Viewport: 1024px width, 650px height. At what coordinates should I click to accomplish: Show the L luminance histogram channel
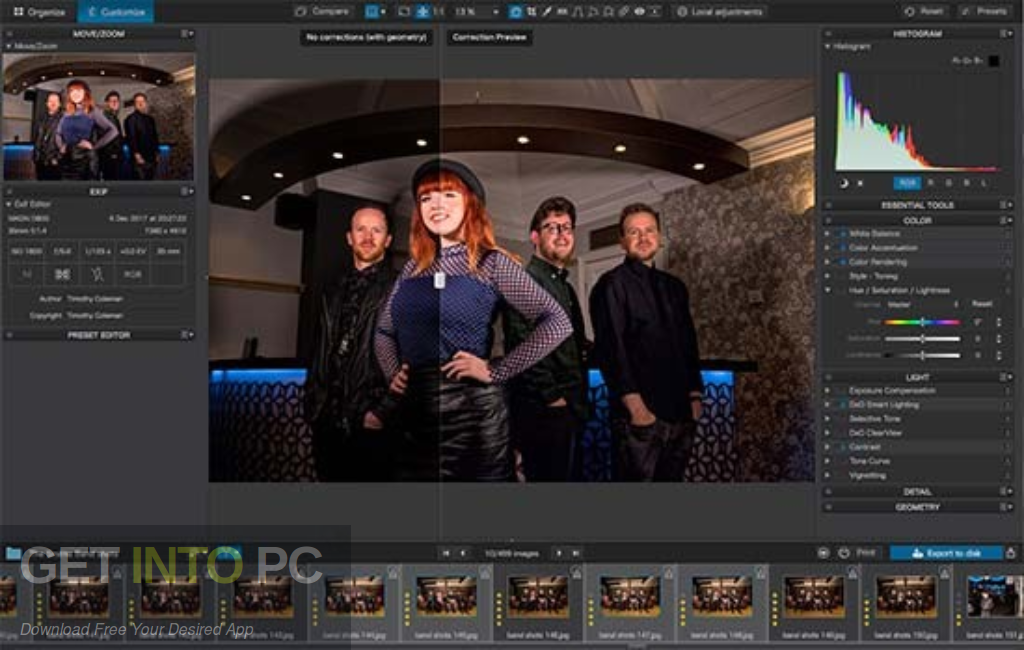984,184
